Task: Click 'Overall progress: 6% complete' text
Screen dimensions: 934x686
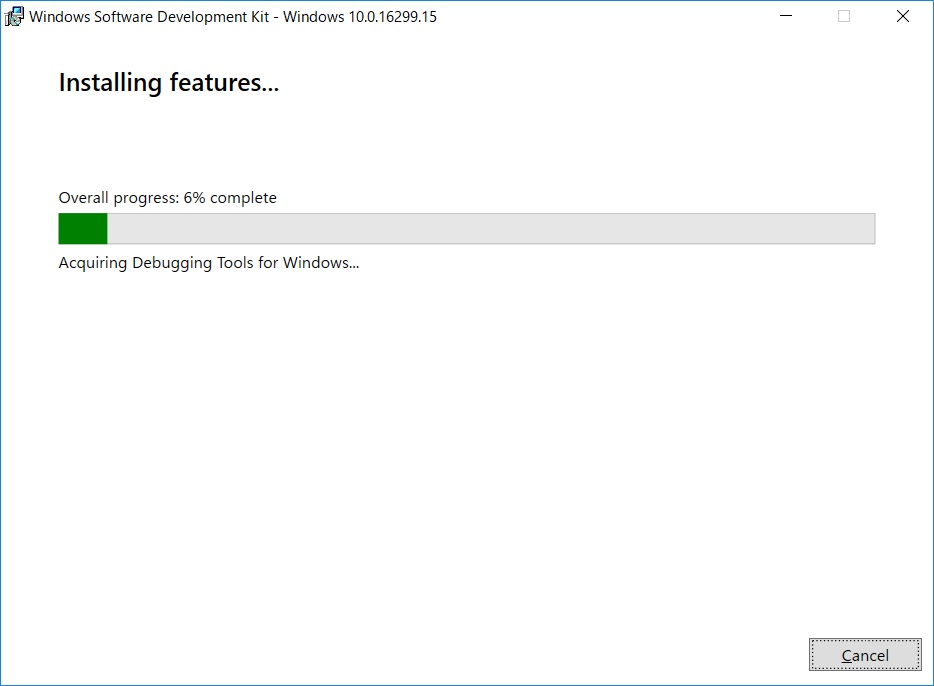Action: 167,198
